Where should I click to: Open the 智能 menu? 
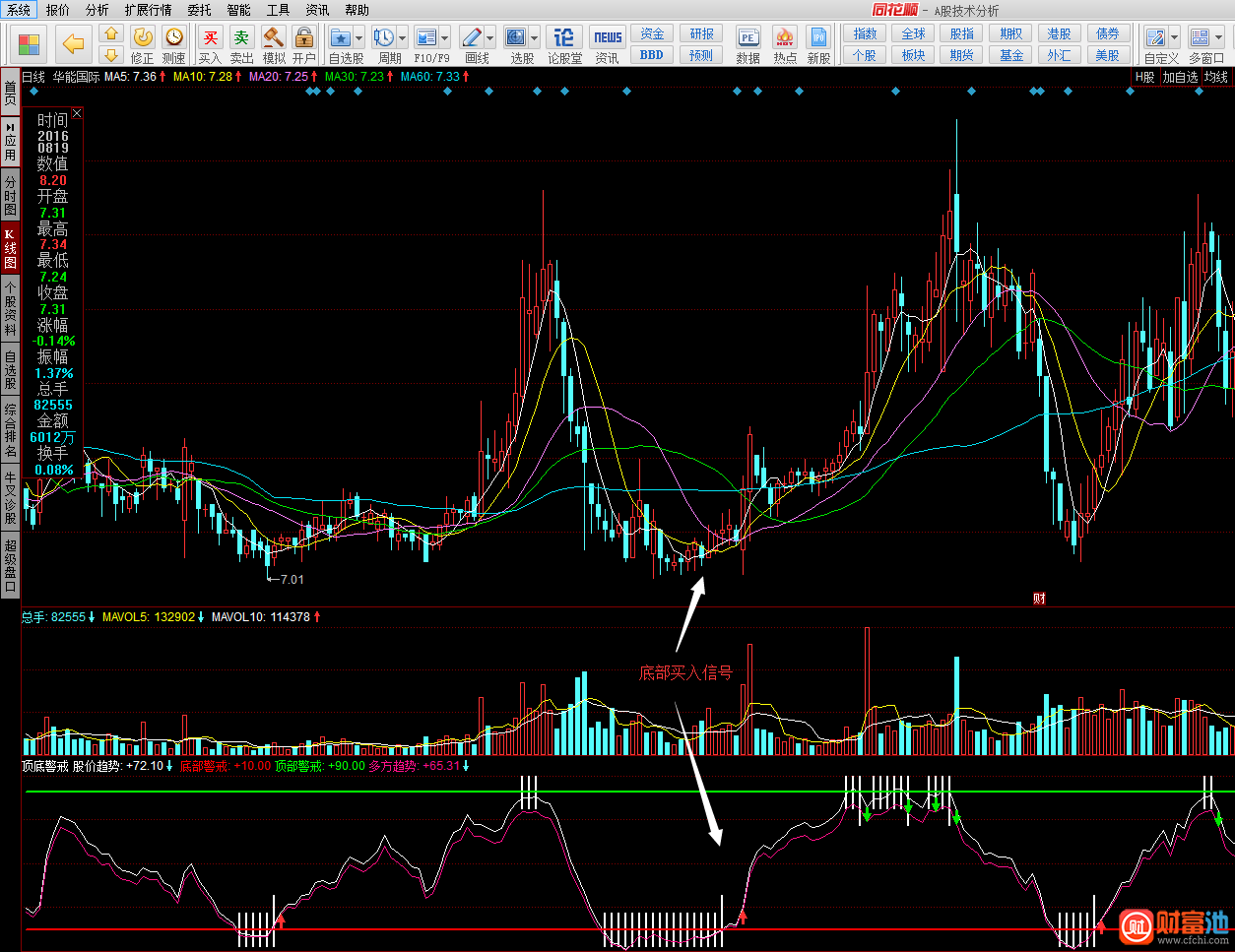coord(238,10)
